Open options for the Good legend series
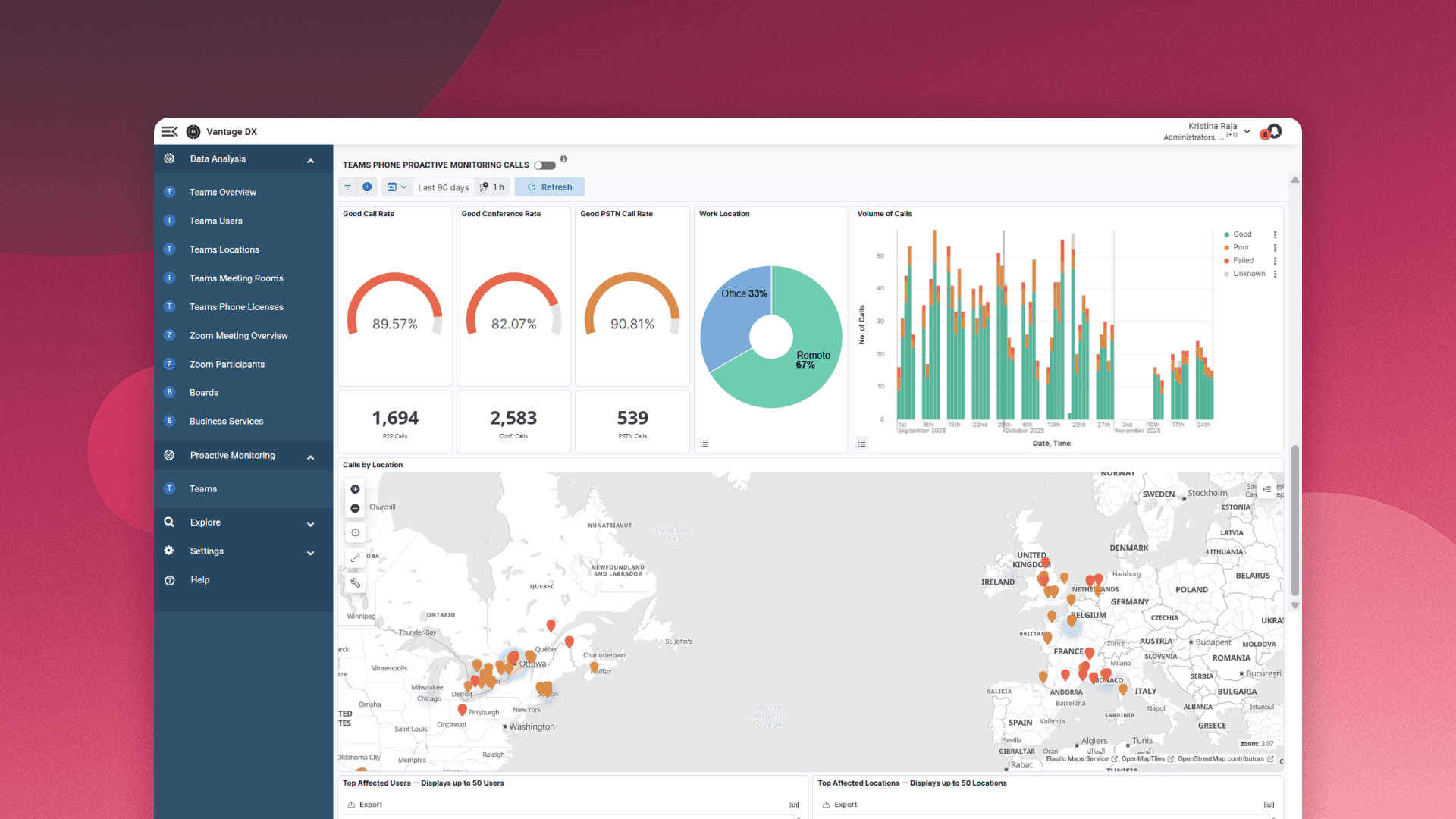The width and height of the screenshot is (1456, 819). coord(1276,234)
